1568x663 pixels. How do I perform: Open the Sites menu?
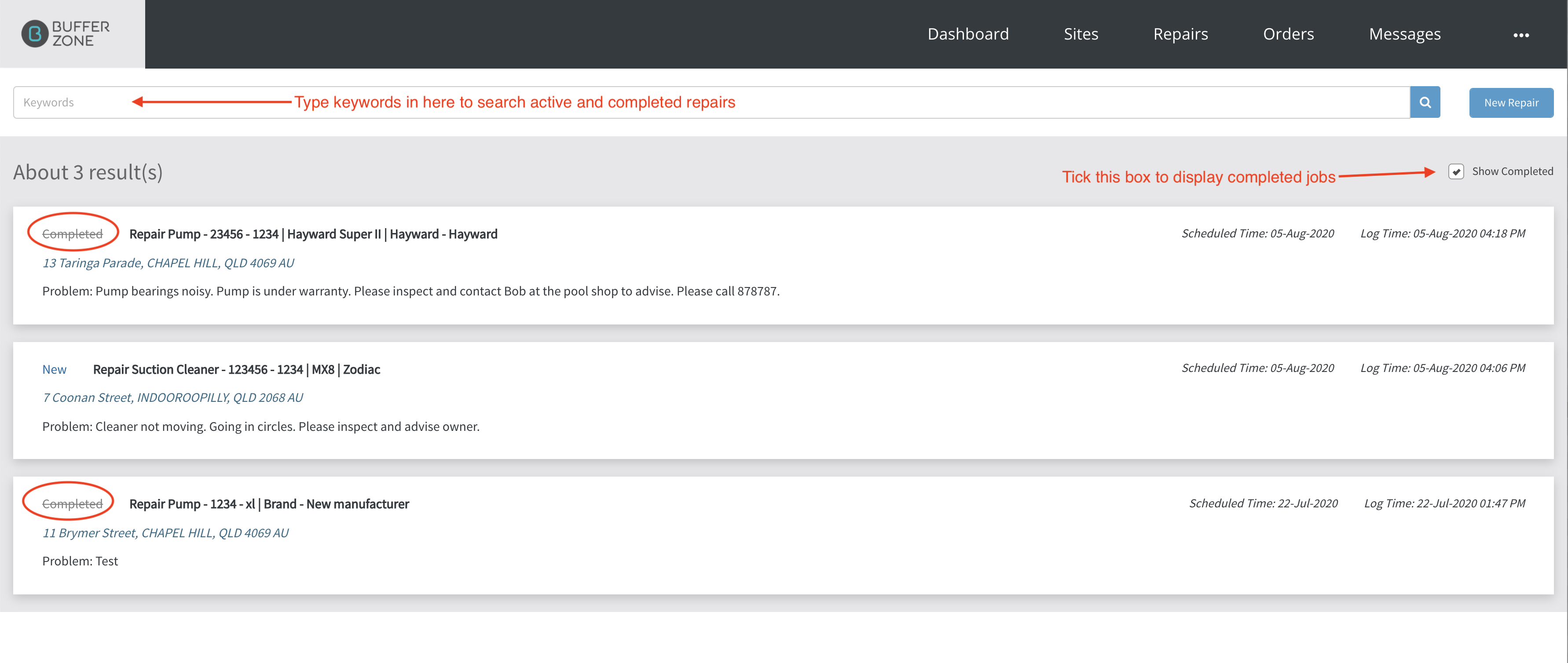click(1081, 34)
